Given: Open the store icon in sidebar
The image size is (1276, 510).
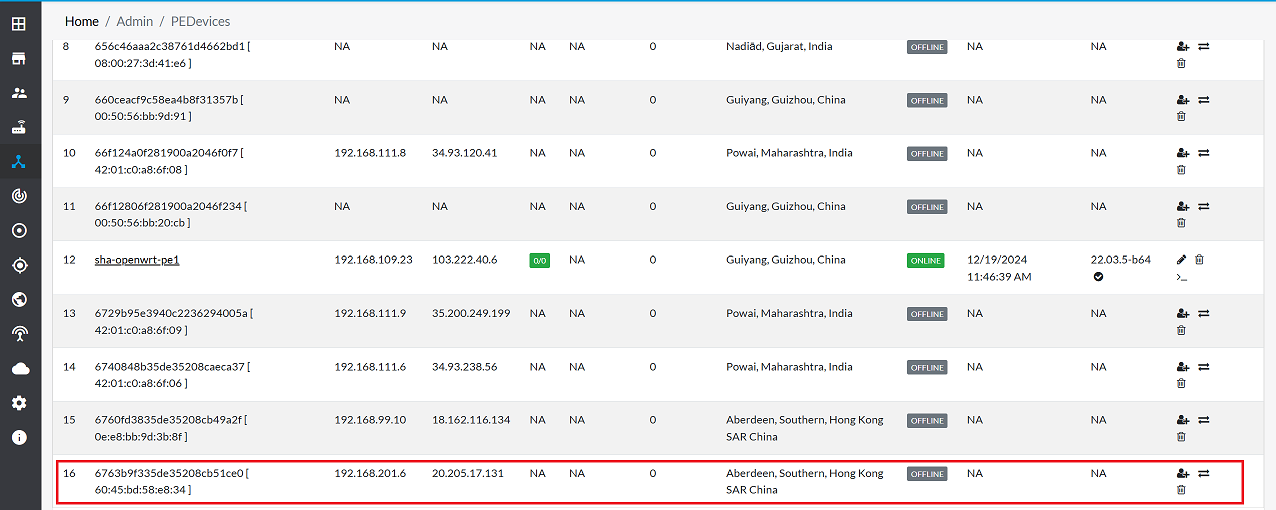Looking at the screenshot, I should pos(19,58).
